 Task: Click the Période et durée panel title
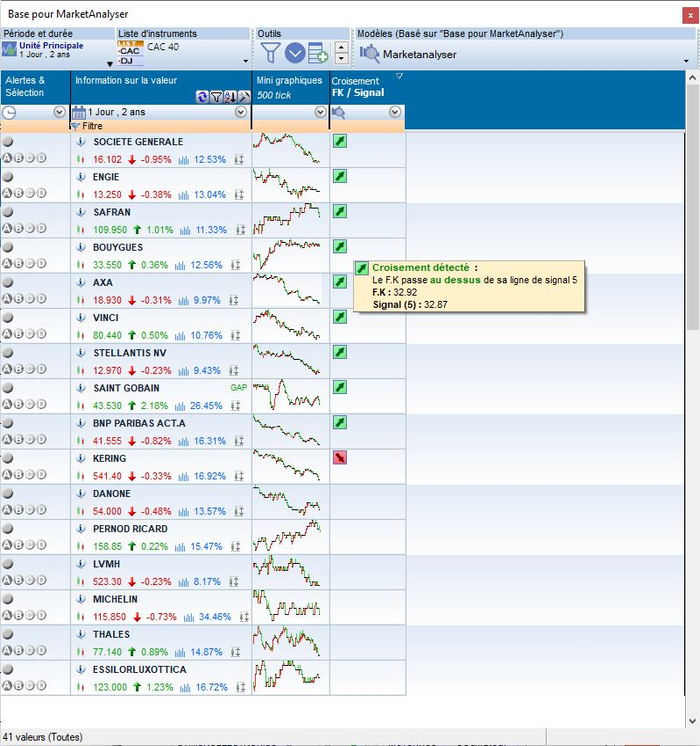pos(38,34)
